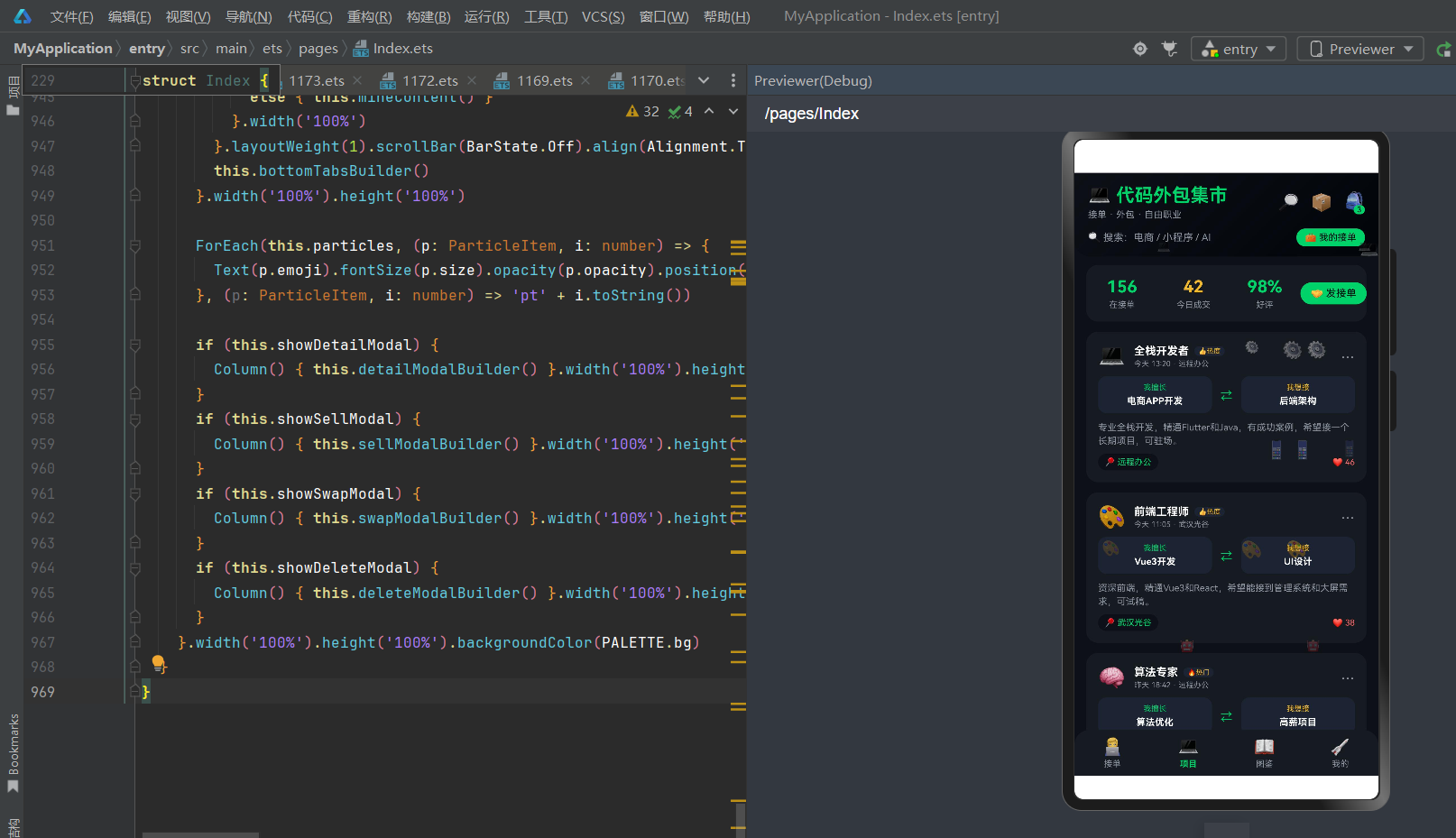Image resolution: width=1456 pixels, height=838 pixels.
Task: Open the three-dot tab options menu
Action: coord(733,80)
